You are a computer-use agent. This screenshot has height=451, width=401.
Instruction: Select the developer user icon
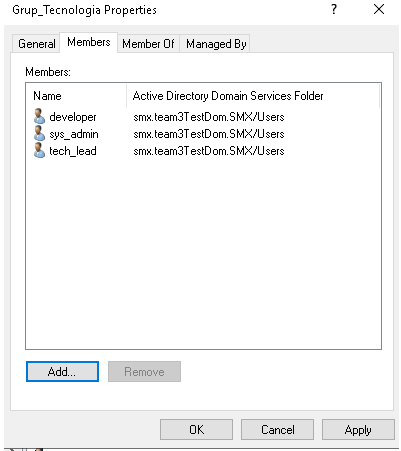39,116
